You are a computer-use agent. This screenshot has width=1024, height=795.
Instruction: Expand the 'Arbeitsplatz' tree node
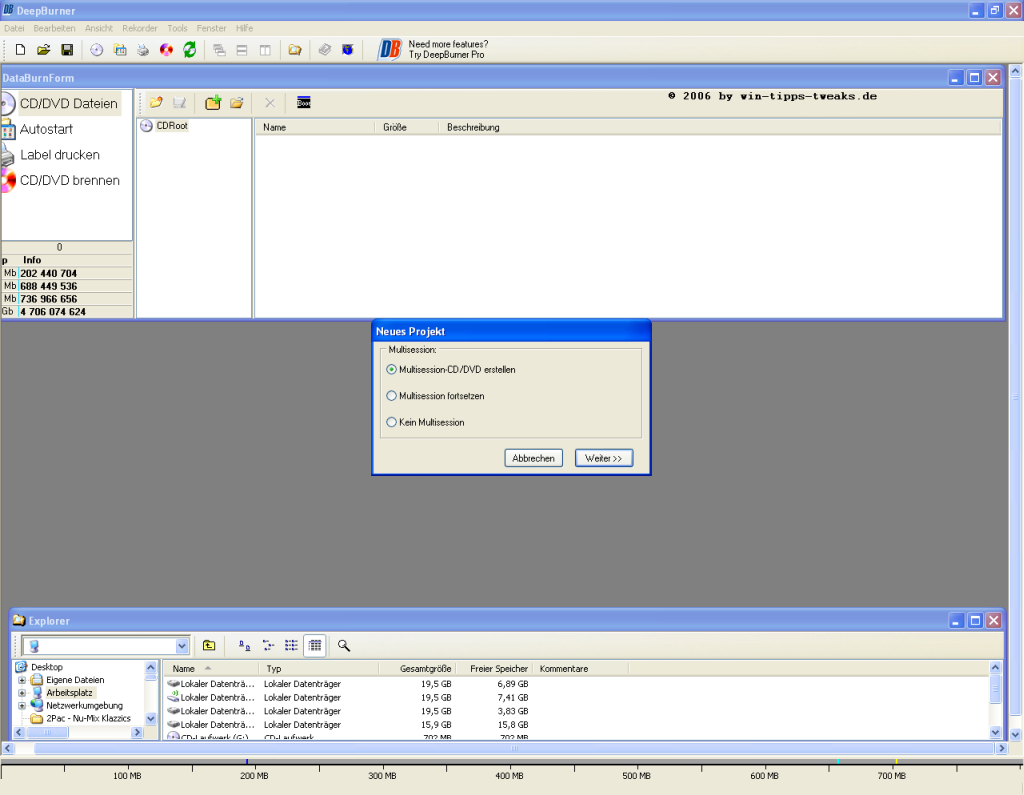[22, 692]
